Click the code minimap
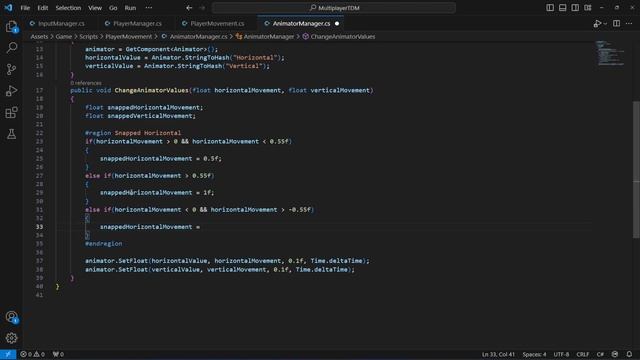Screen dimensions: 640x360 click(x=611, y=53)
